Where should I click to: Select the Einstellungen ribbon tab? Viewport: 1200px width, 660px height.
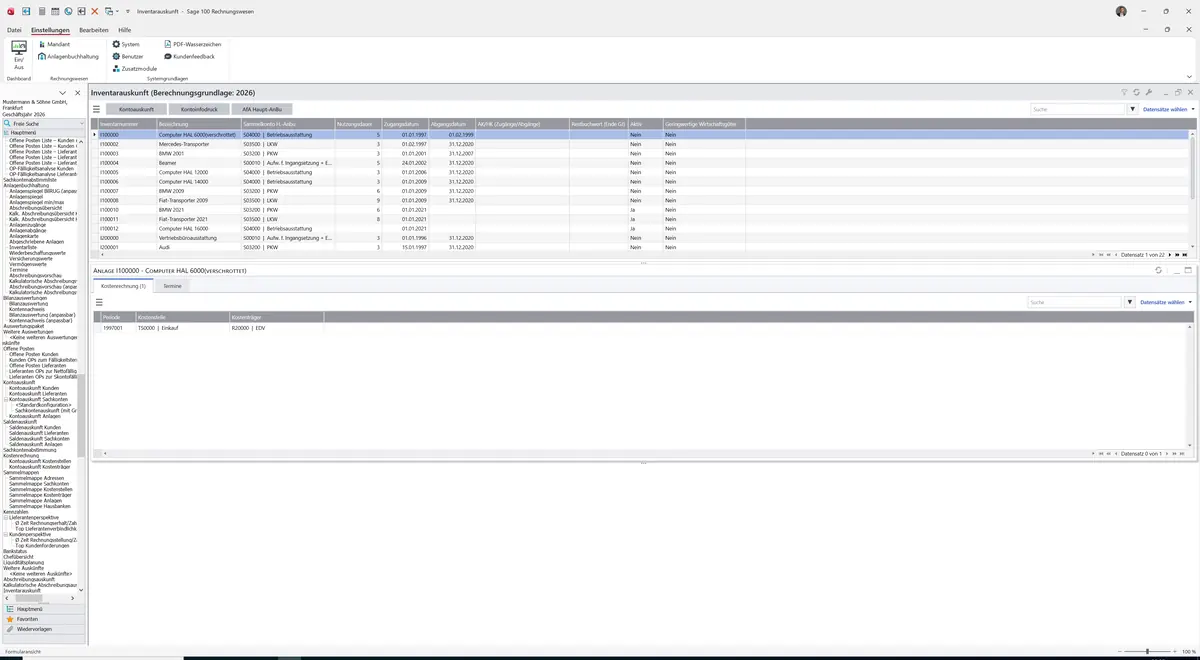point(50,30)
